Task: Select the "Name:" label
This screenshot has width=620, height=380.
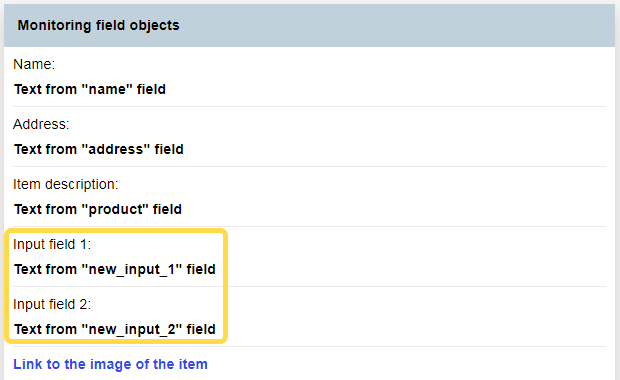Action: point(34,64)
